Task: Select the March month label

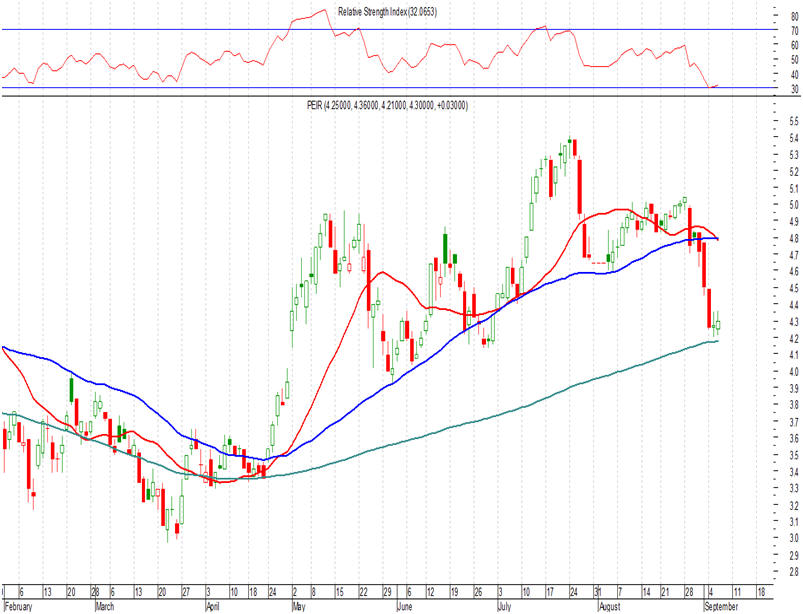Action: tap(105, 607)
